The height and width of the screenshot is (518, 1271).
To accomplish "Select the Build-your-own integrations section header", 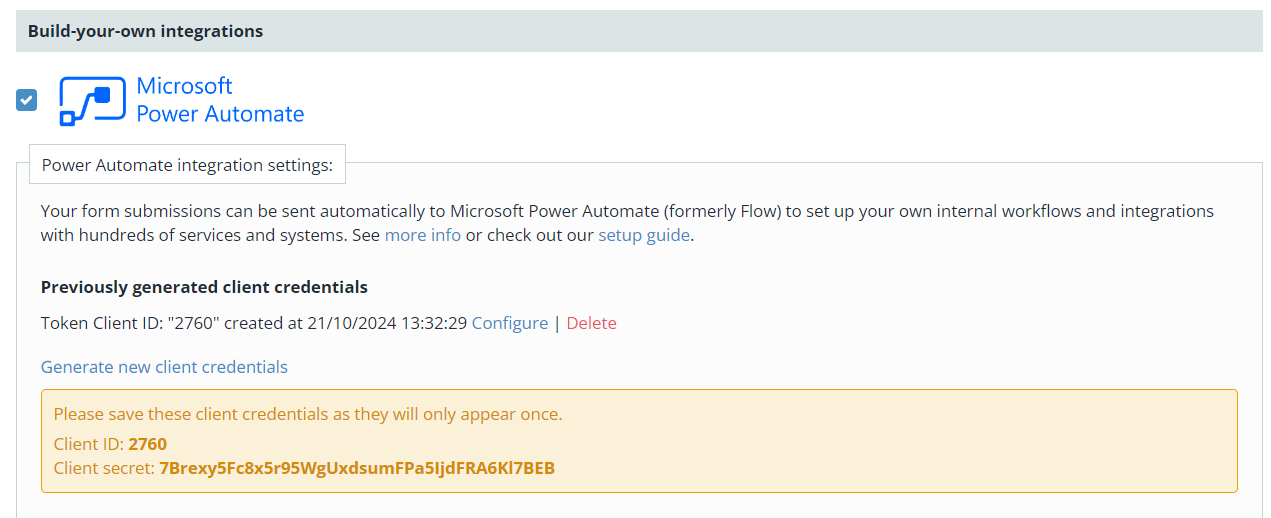I will tap(639, 31).
